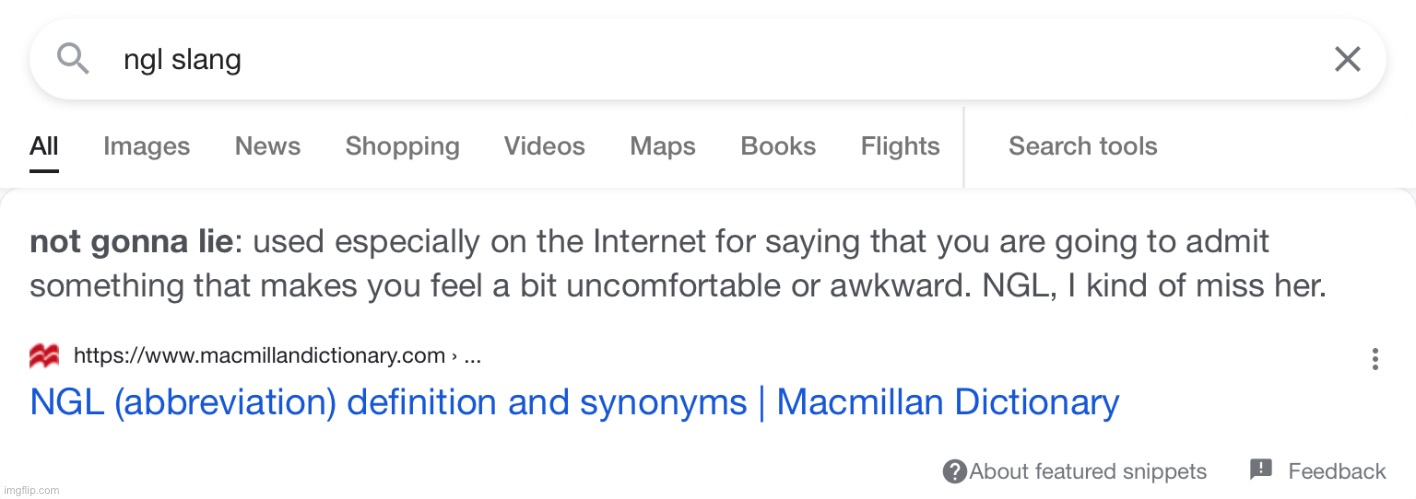The height and width of the screenshot is (499, 1416).
Task: Select the All results tab
Action: tap(44, 146)
